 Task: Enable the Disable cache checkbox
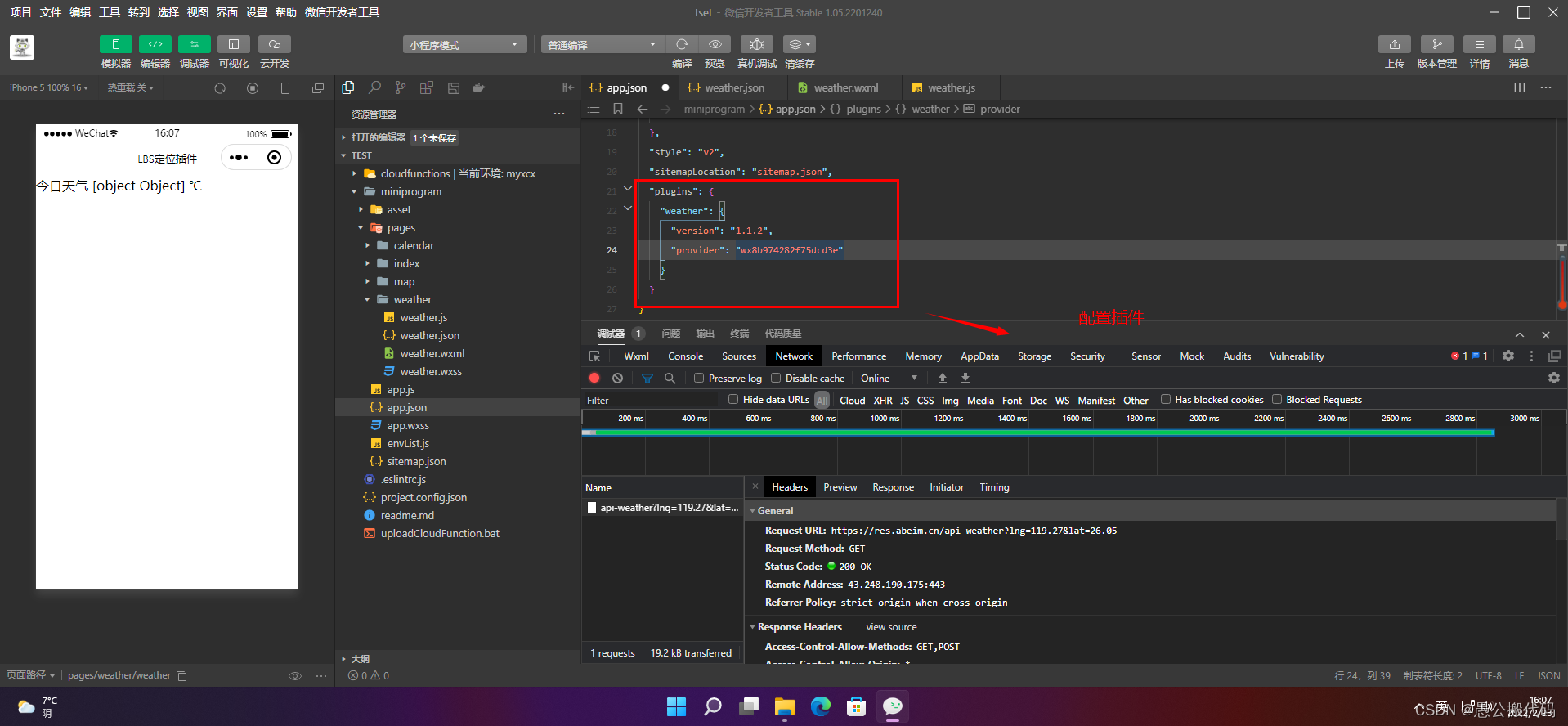tap(776, 378)
